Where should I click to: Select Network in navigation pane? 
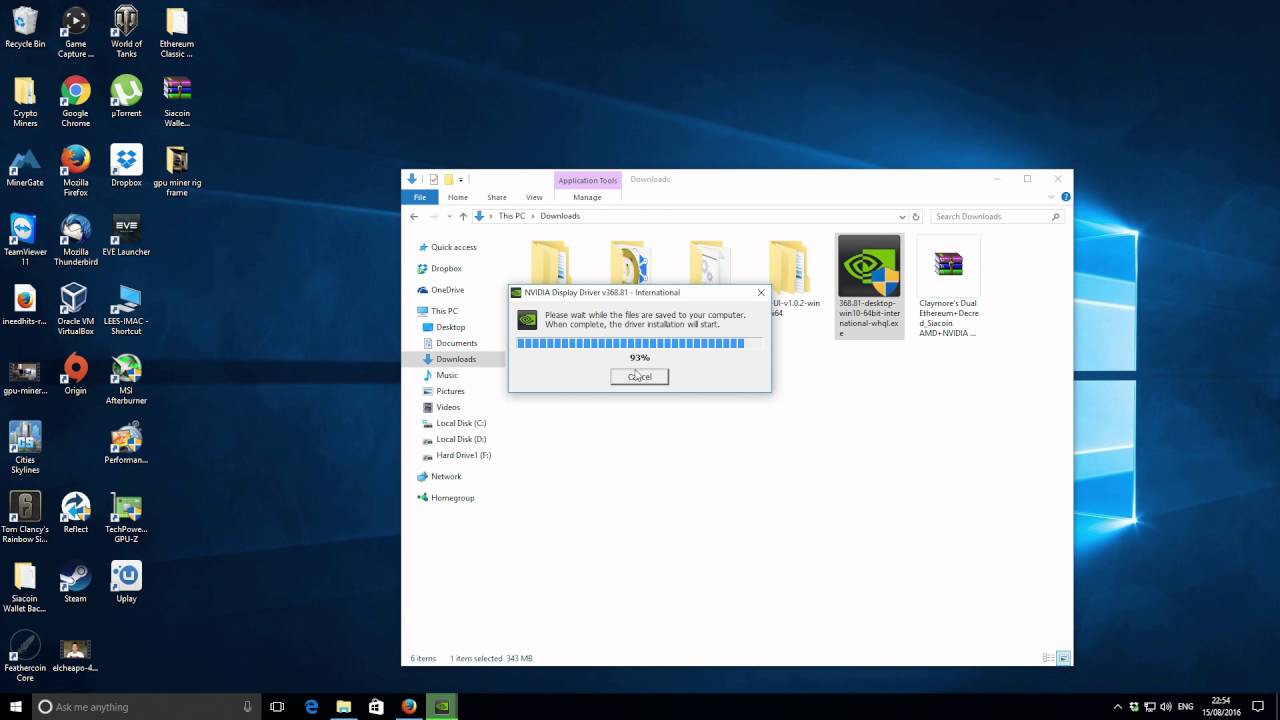click(446, 476)
